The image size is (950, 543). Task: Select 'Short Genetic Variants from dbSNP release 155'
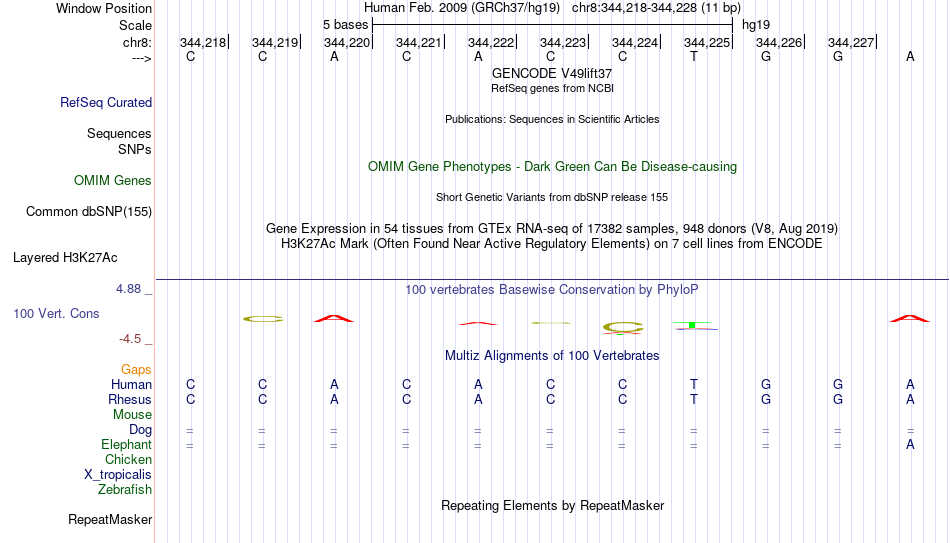point(552,198)
